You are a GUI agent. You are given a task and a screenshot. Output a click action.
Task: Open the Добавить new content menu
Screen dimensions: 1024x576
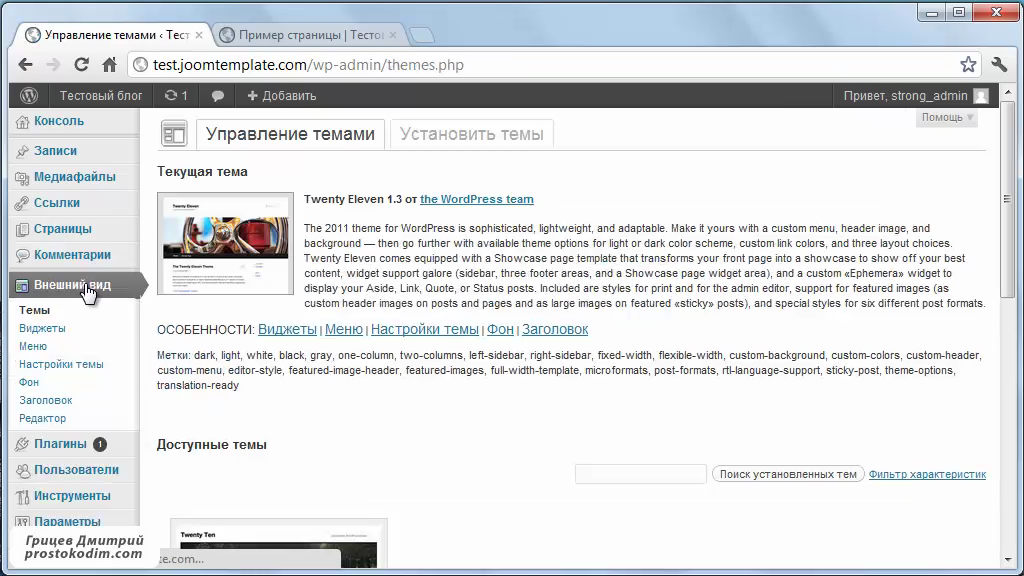pos(281,95)
